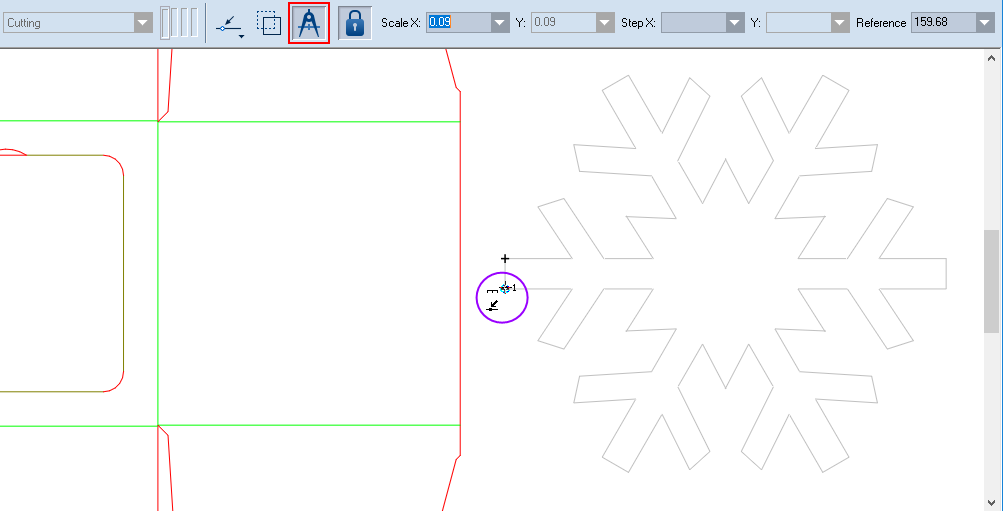The width and height of the screenshot is (1003, 511).
Task: Expand the Reference value dropdown
Action: 984,23
